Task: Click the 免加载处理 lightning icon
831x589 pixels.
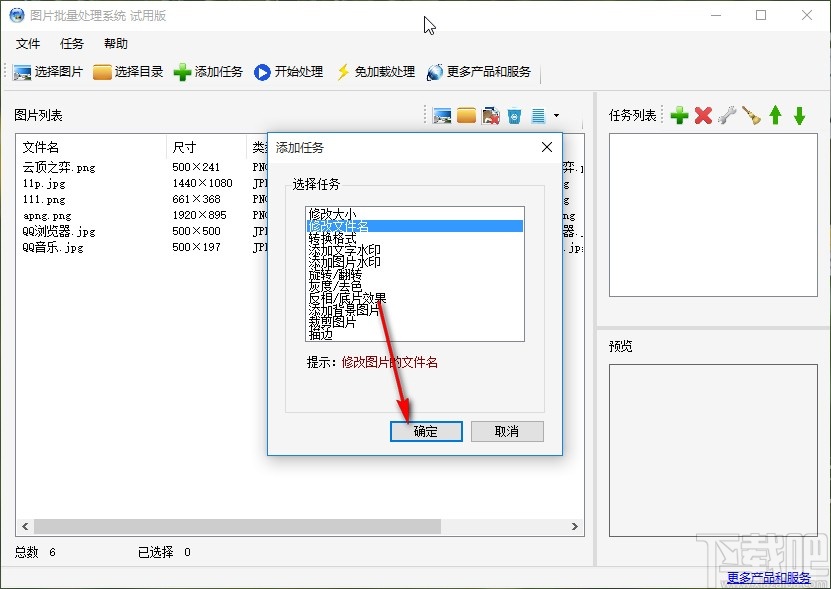Action: 344,71
